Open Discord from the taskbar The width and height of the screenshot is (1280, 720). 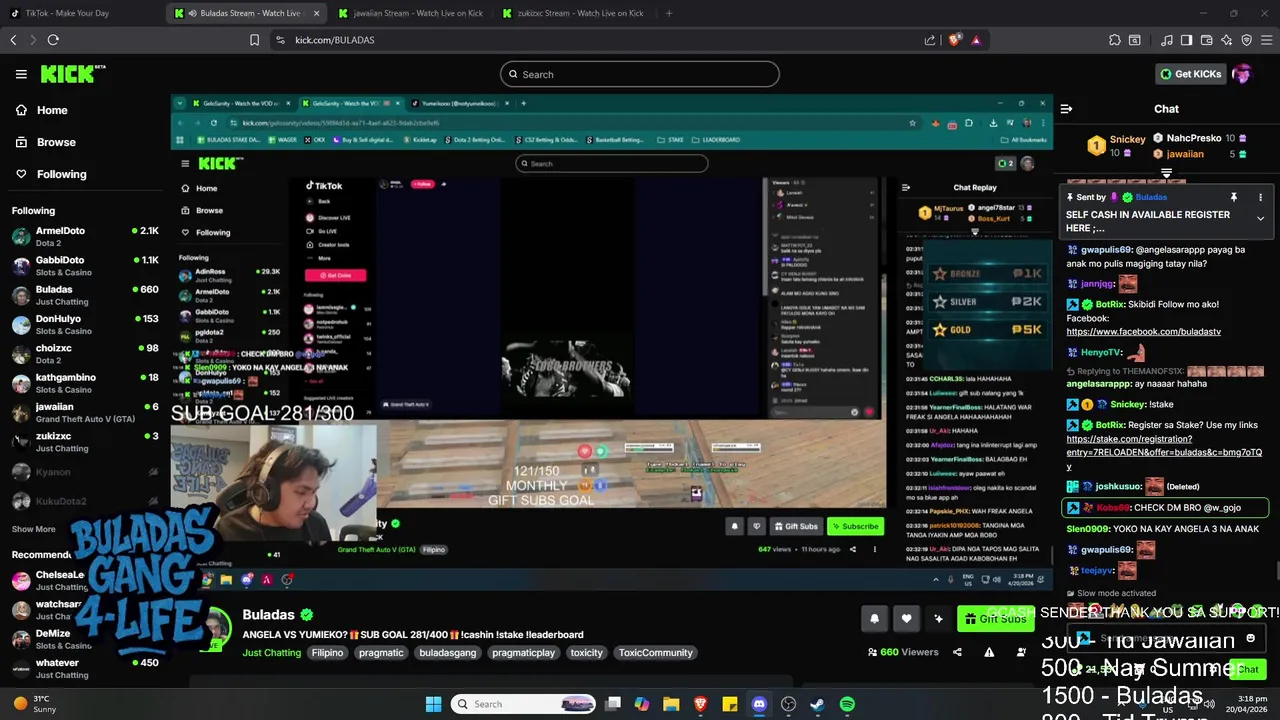pos(759,704)
